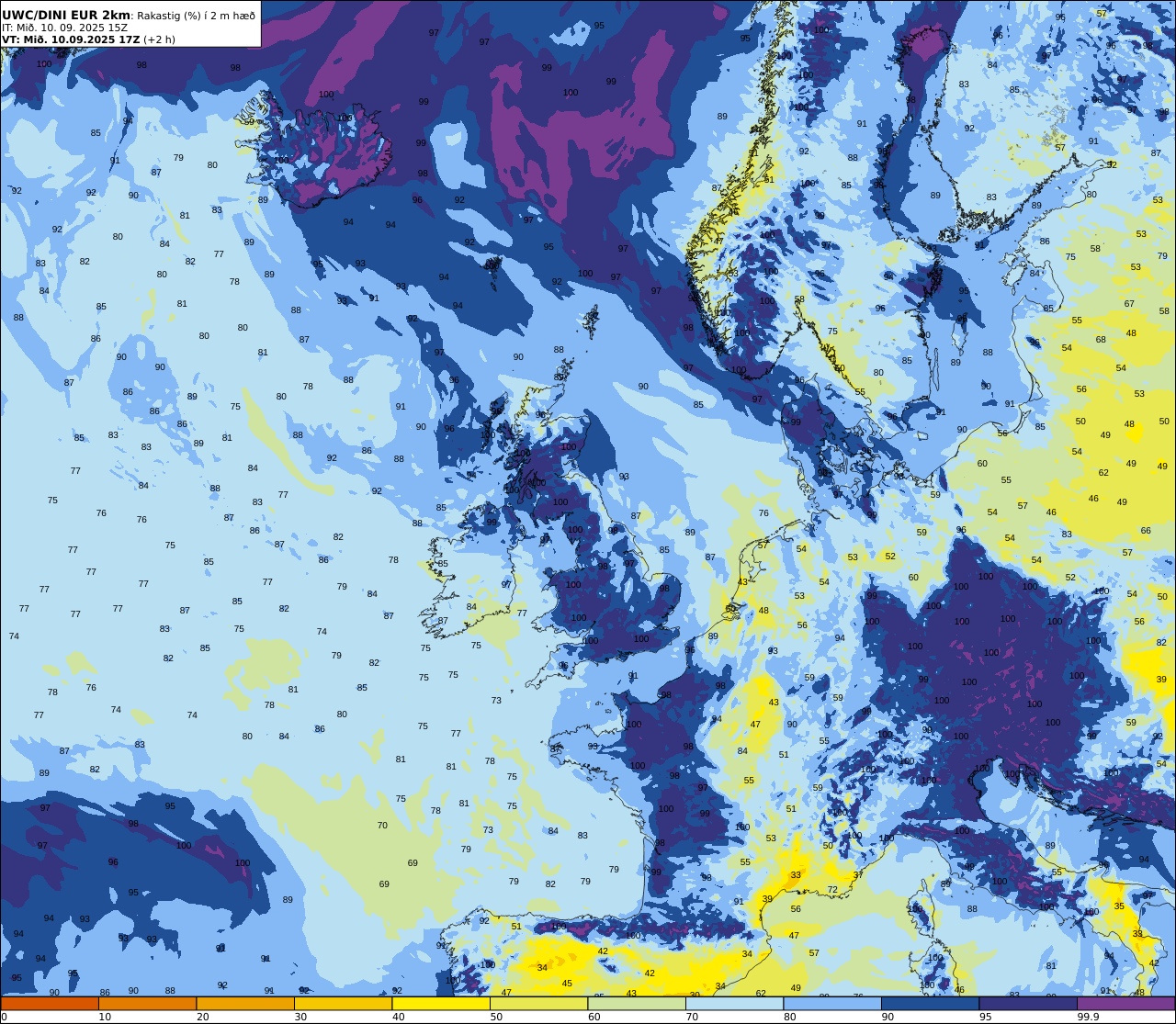1176x1024 pixels.
Task: Click the legend tick label "40"
Action: pyautogui.click(x=398, y=1017)
